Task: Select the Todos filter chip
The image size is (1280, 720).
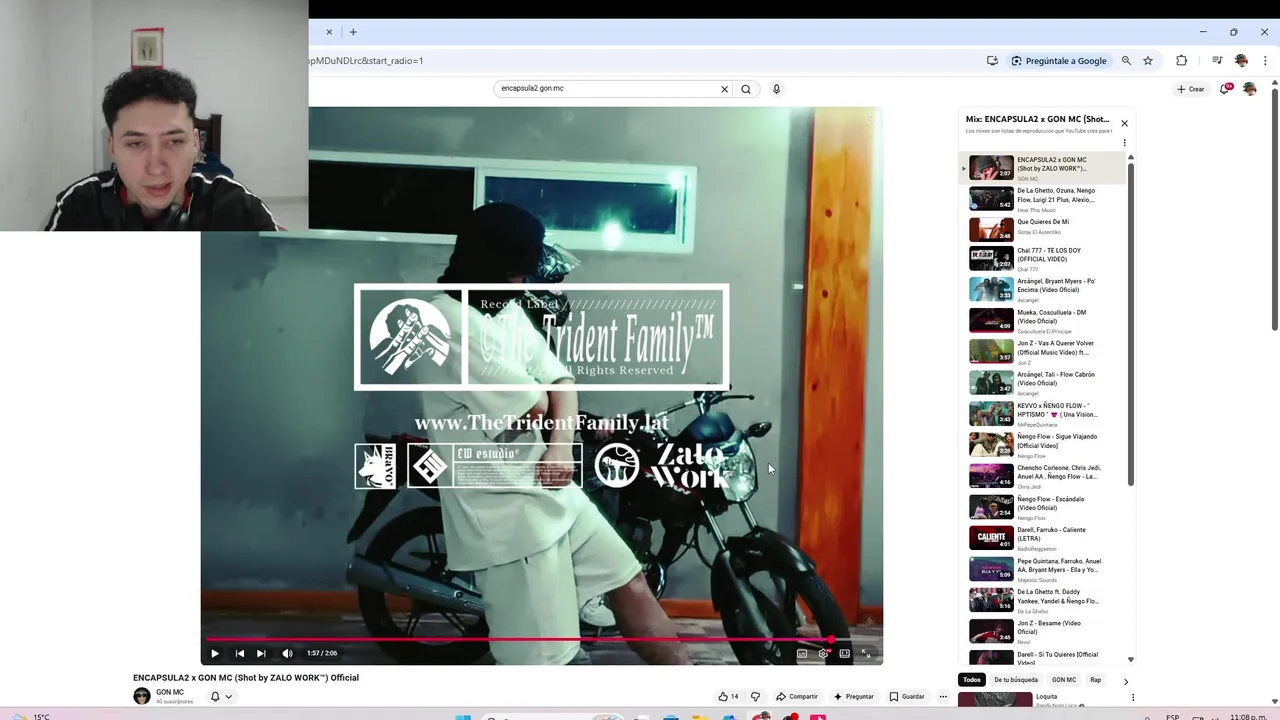Action: 971,680
